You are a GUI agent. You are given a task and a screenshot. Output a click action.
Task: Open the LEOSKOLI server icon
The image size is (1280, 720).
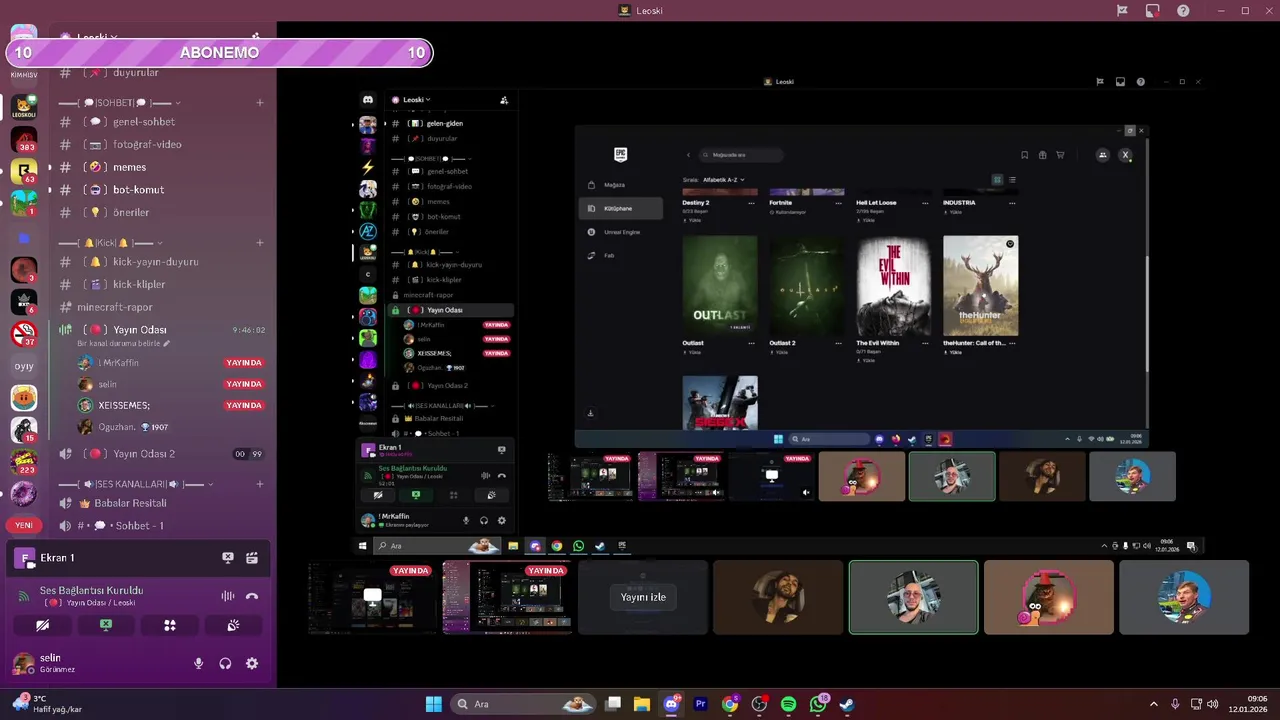click(24, 106)
